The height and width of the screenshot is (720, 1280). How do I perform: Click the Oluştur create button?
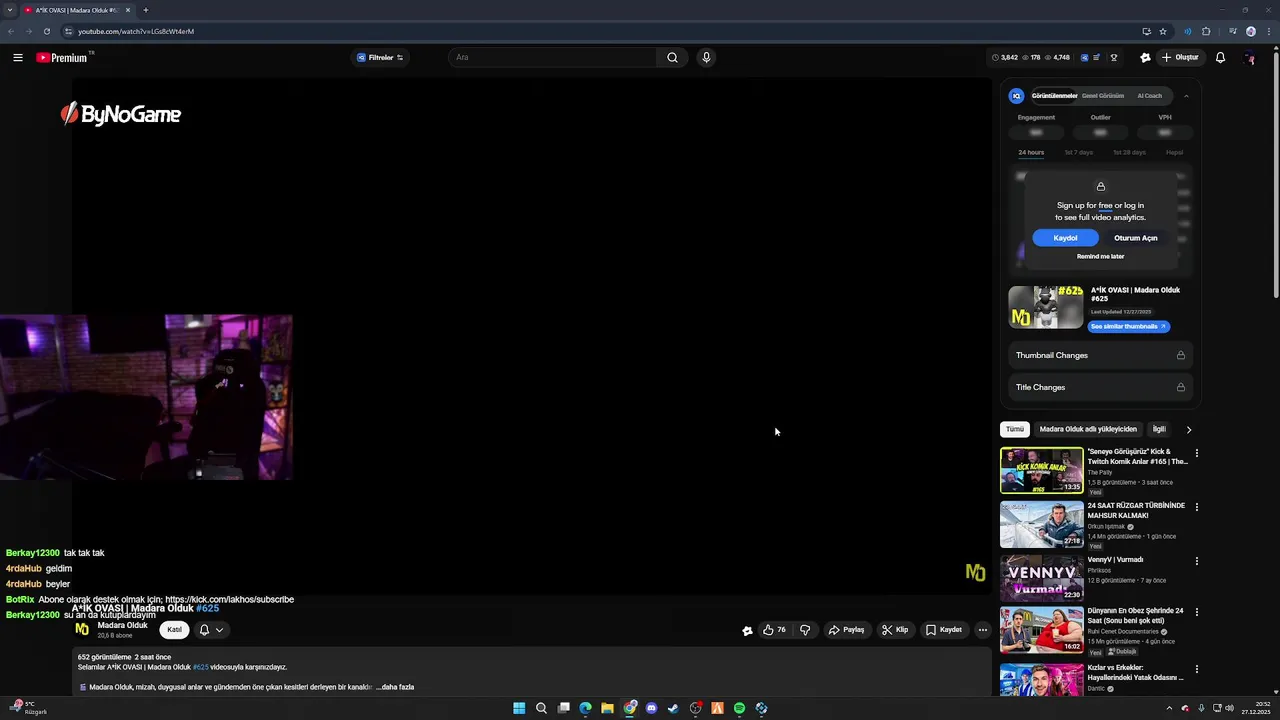[1180, 58]
